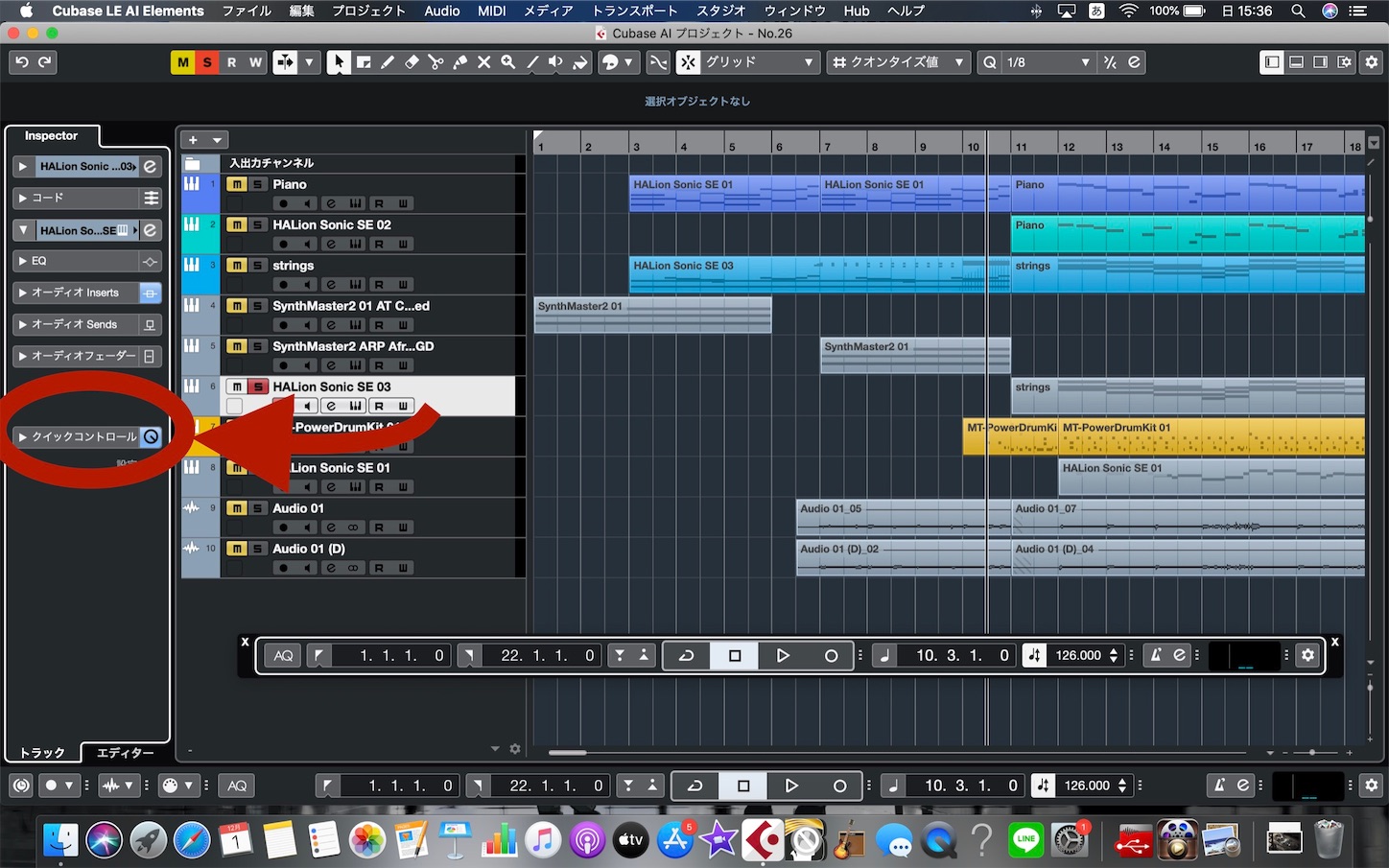The width and height of the screenshot is (1389, 868).
Task: Mute the Piano track
Action: (236, 184)
